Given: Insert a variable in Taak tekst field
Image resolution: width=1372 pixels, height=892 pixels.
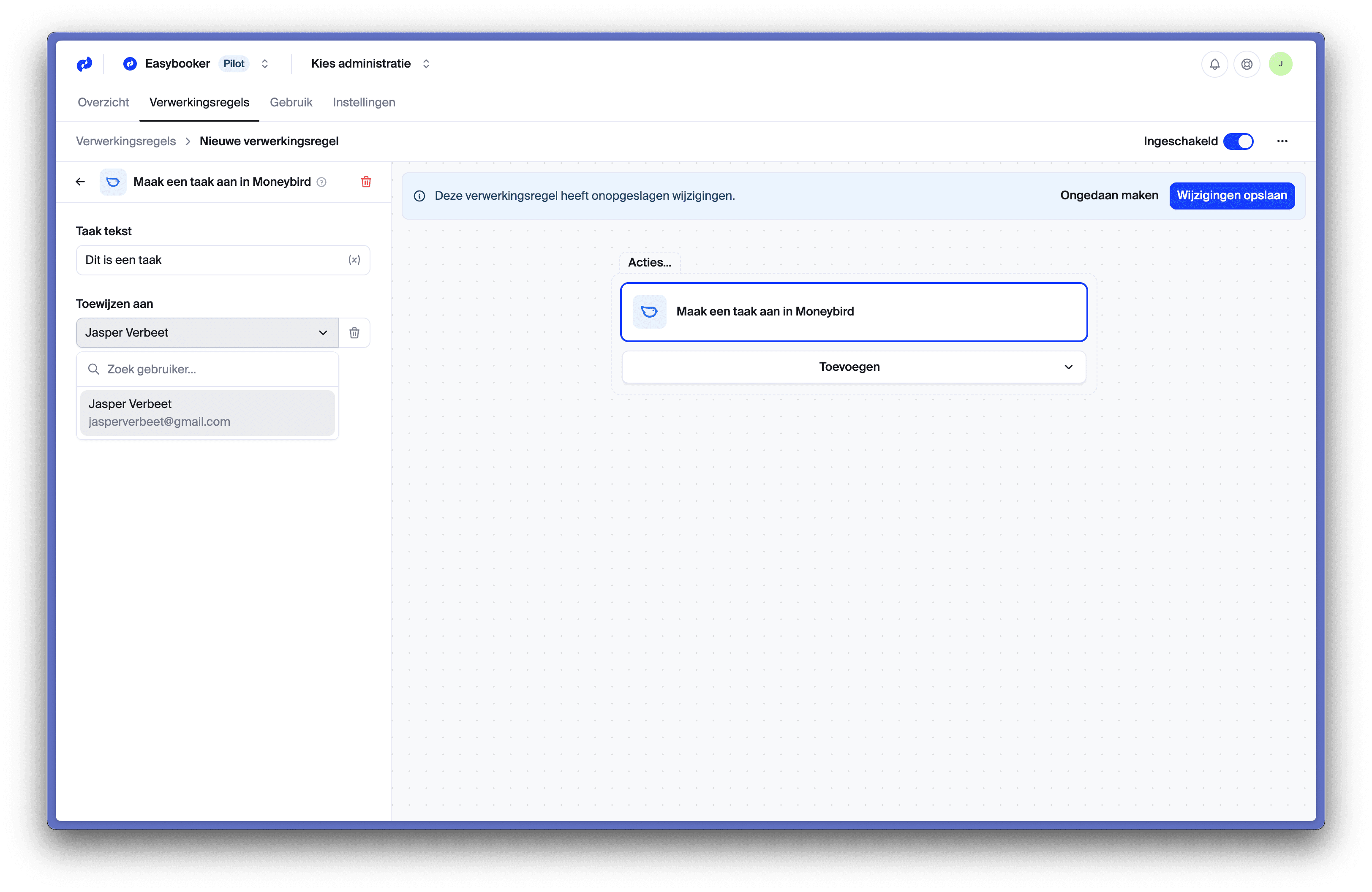Looking at the screenshot, I should point(354,260).
